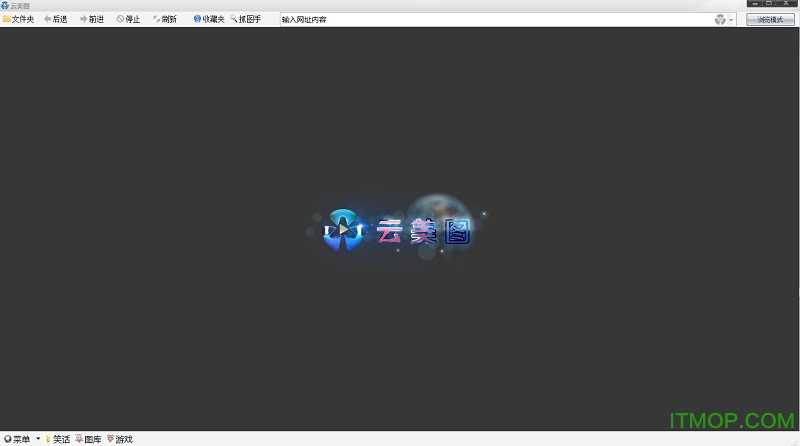Go back with the 后退 button
The image size is (800, 446).
coord(56,19)
